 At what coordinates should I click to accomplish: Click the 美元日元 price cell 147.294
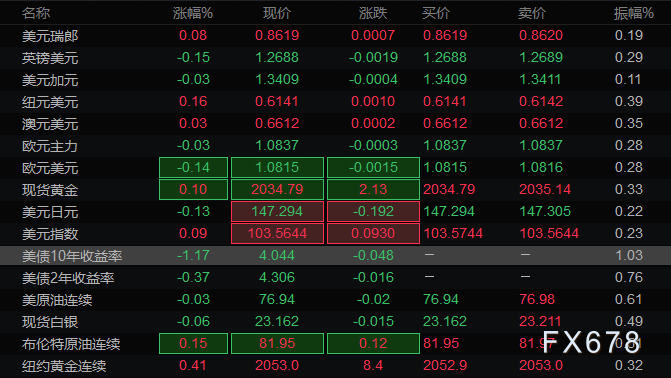277,211
